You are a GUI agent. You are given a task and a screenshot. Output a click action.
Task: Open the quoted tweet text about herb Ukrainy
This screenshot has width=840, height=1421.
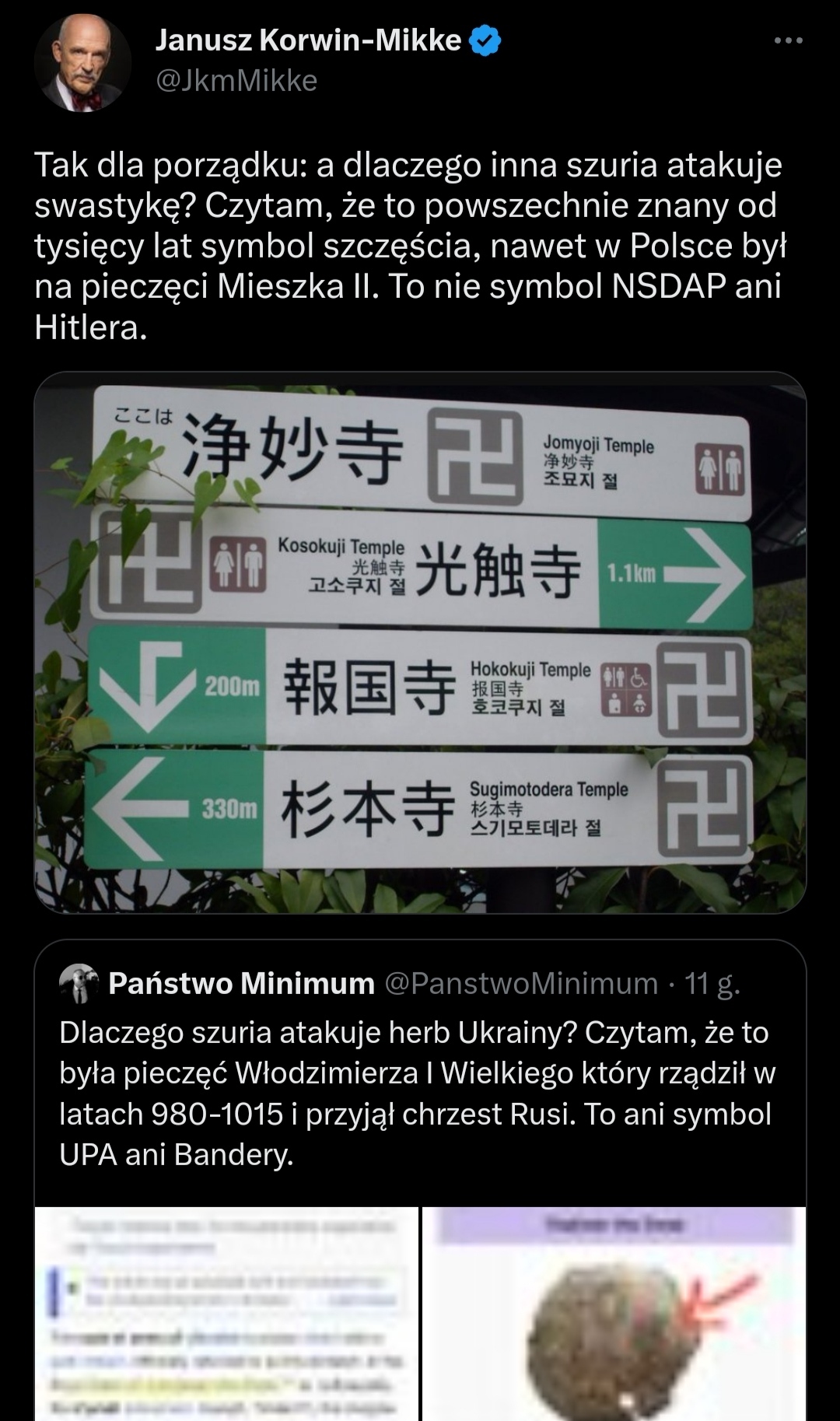pyautogui.click(x=418, y=1094)
